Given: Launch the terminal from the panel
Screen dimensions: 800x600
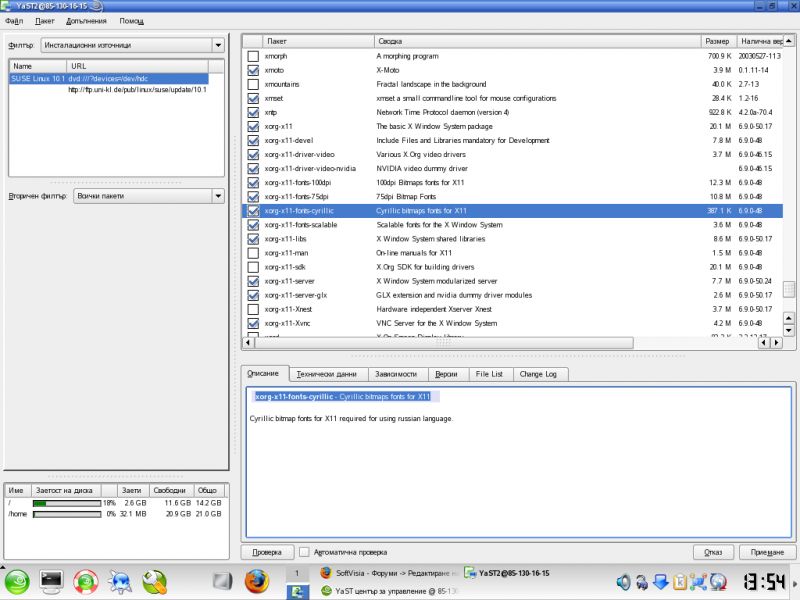Looking at the screenshot, I should coord(51,582).
